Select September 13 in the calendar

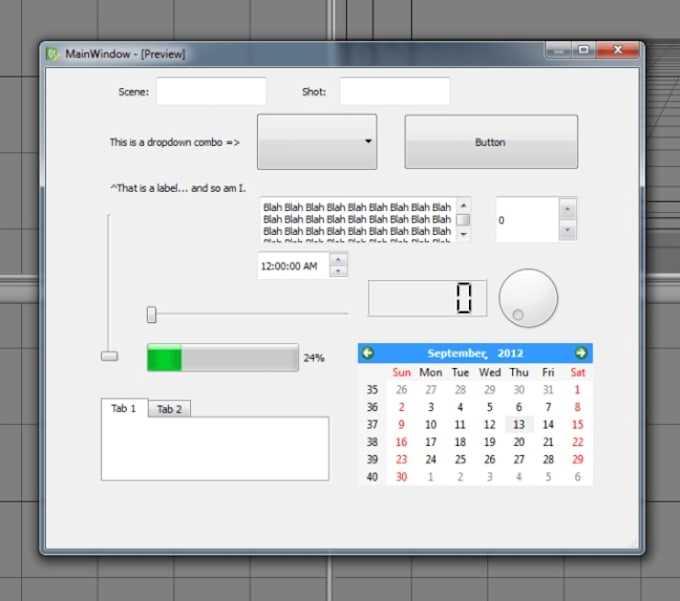[x=519, y=425]
